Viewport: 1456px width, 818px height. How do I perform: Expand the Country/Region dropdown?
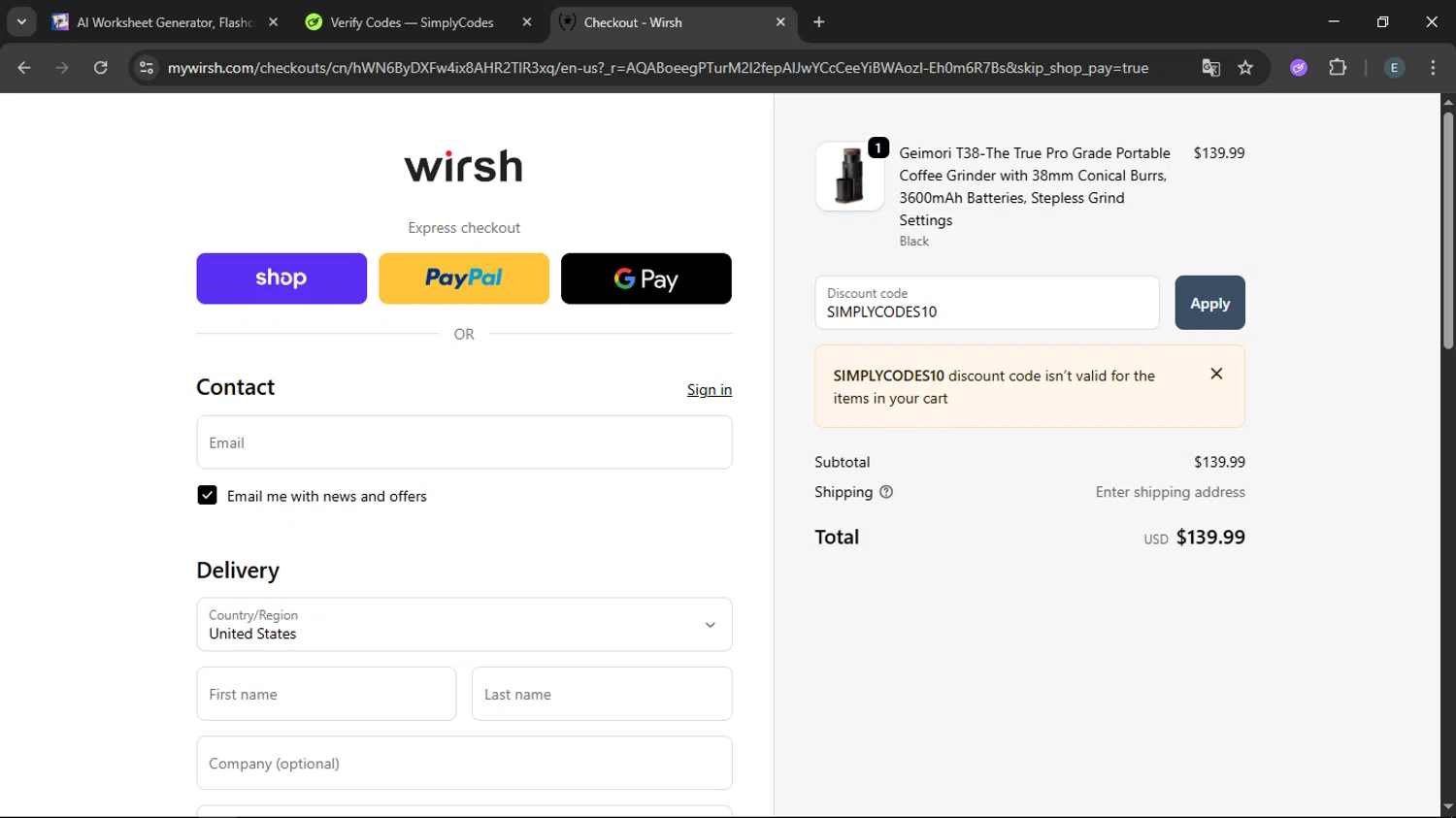464,625
